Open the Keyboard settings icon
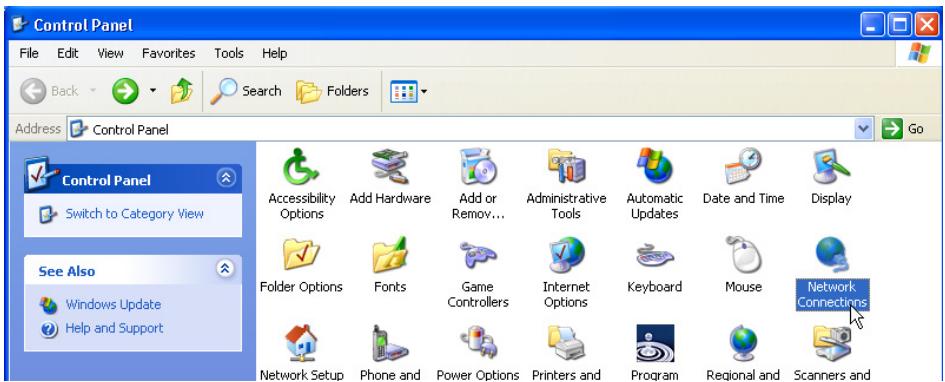945x382 pixels. [x=655, y=255]
